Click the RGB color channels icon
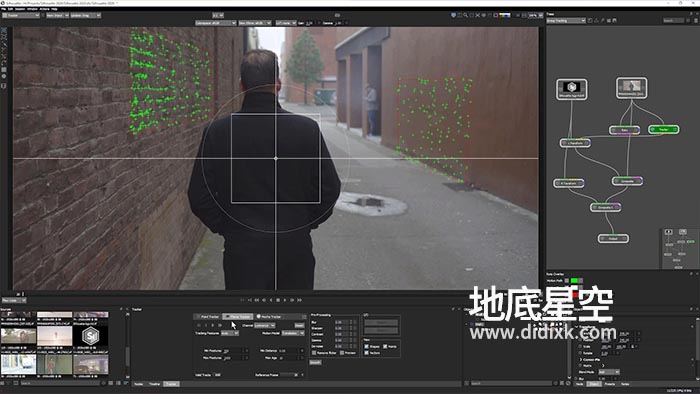Image resolution: width=700 pixels, height=394 pixels. point(504,15)
